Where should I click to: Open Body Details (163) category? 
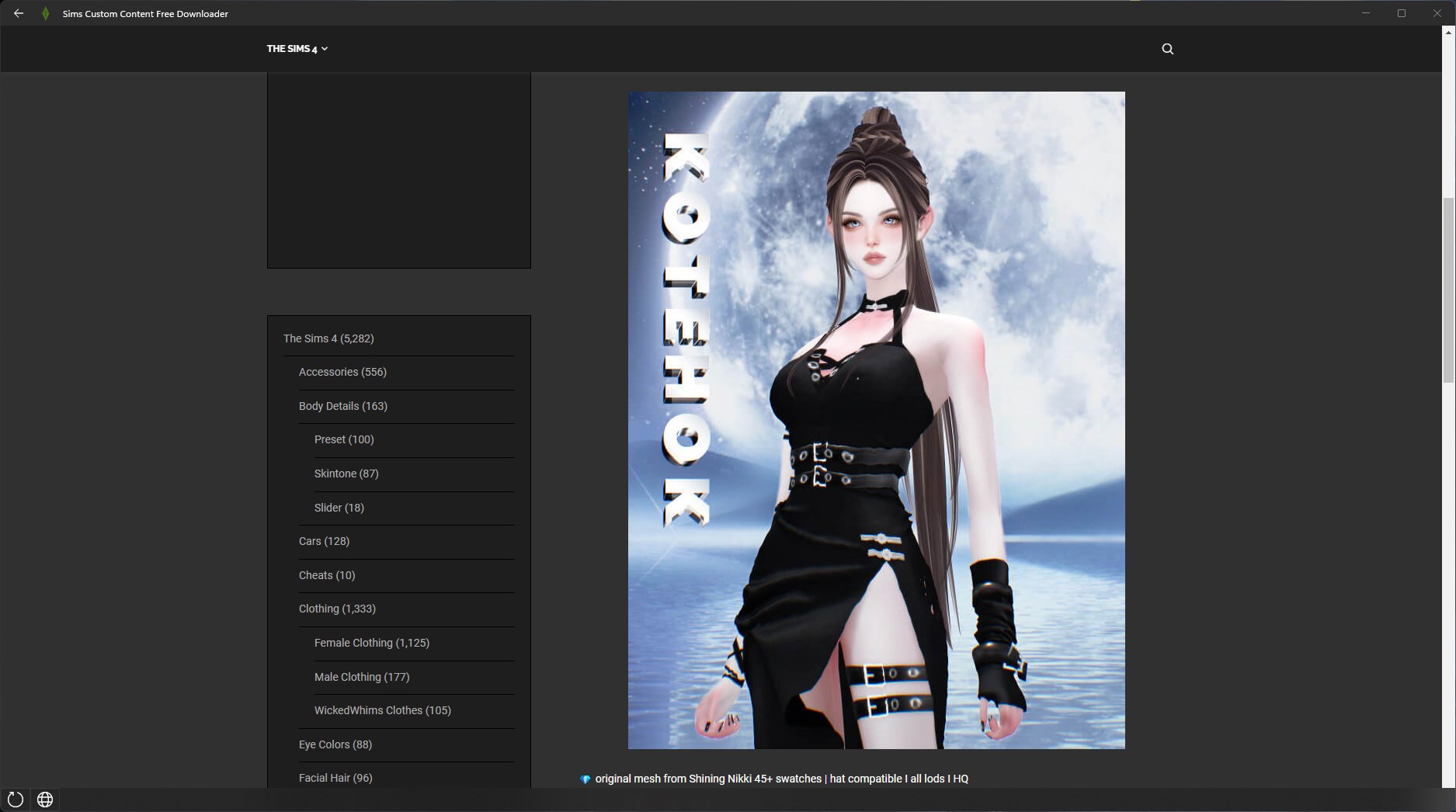(x=343, y=406)
